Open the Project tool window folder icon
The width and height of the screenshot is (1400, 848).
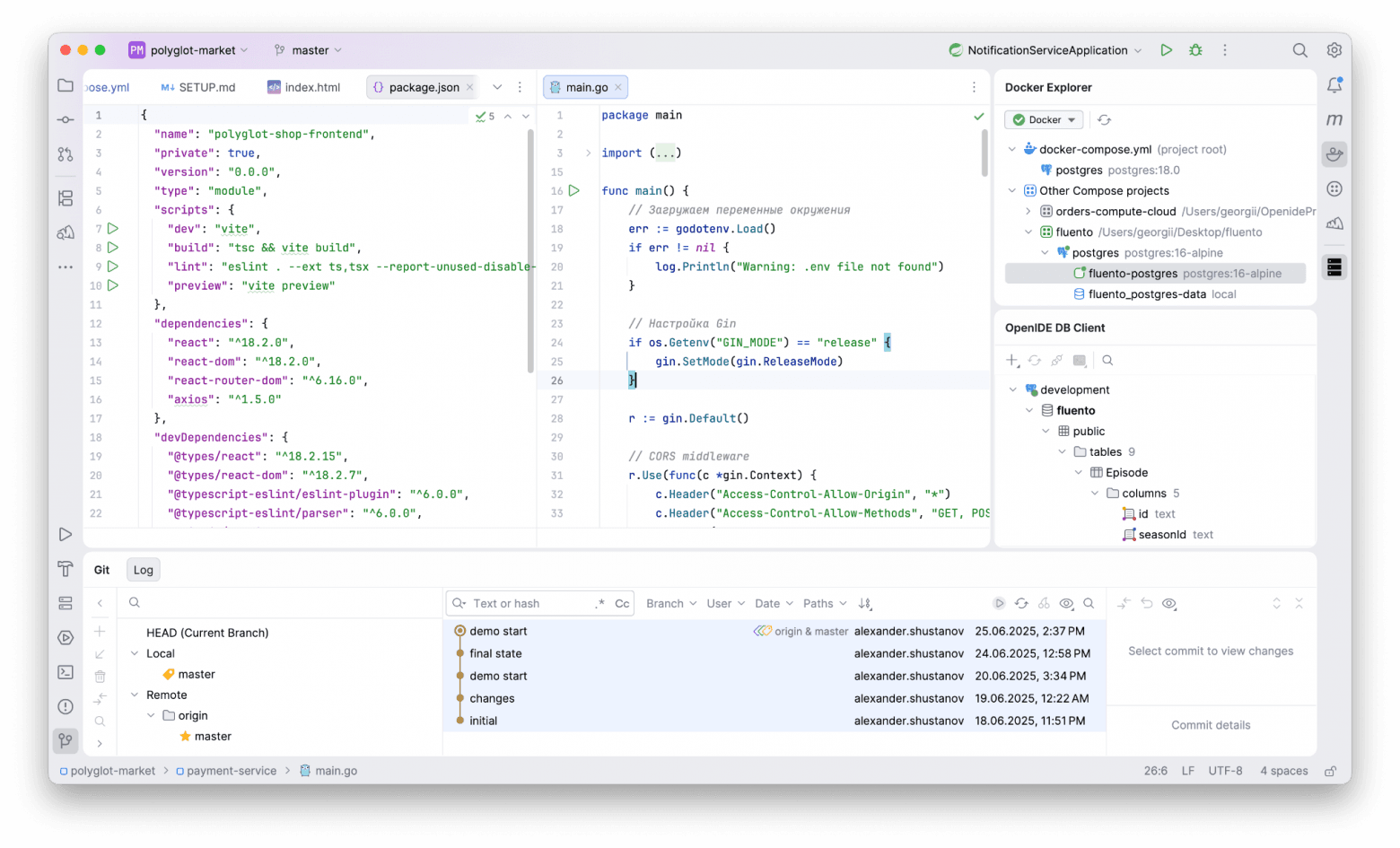[66, 85]
